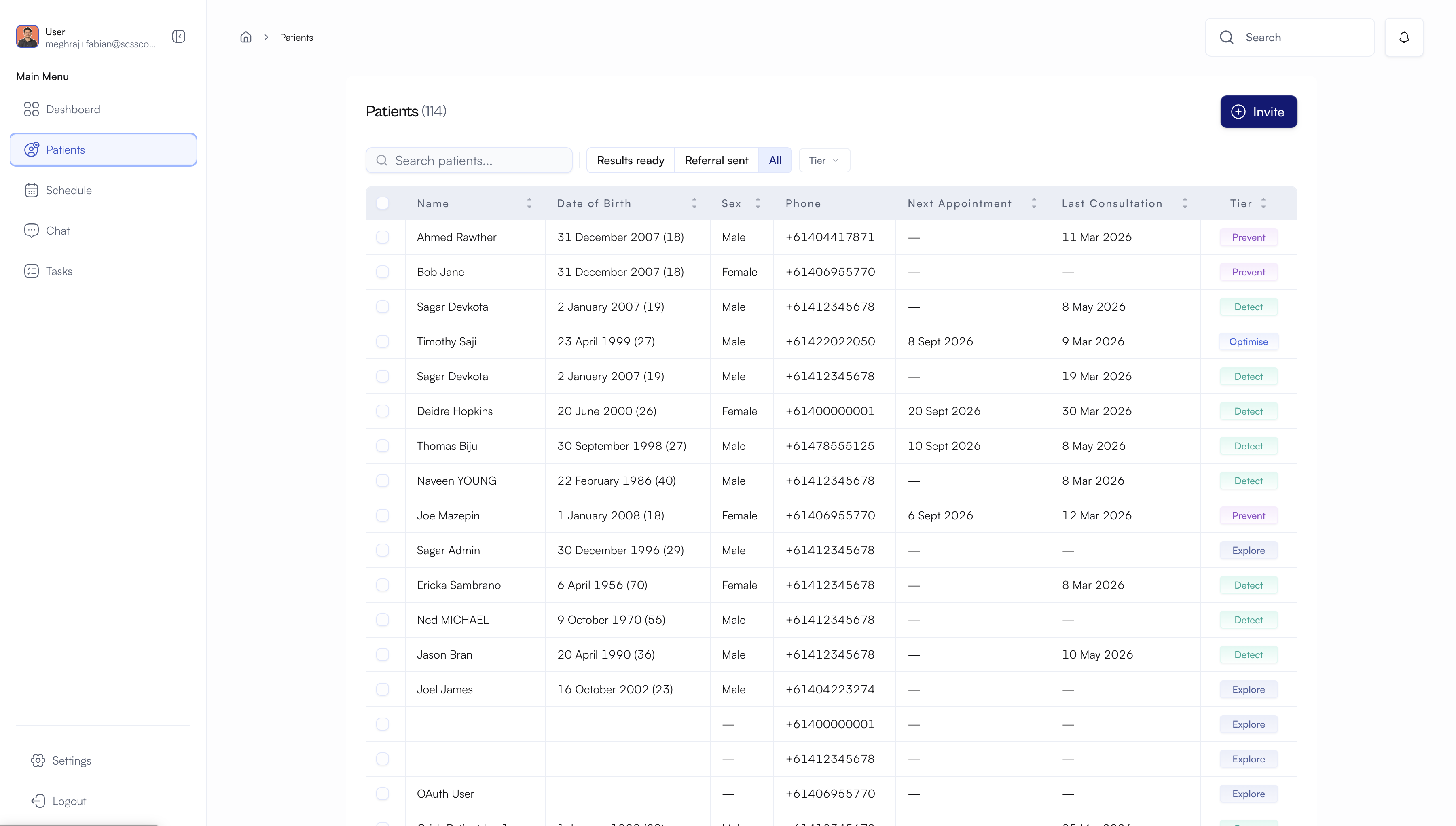This screenshot has height=826, width=1456.
Task: Click the Settings gear icon
Action: [38, 761]
